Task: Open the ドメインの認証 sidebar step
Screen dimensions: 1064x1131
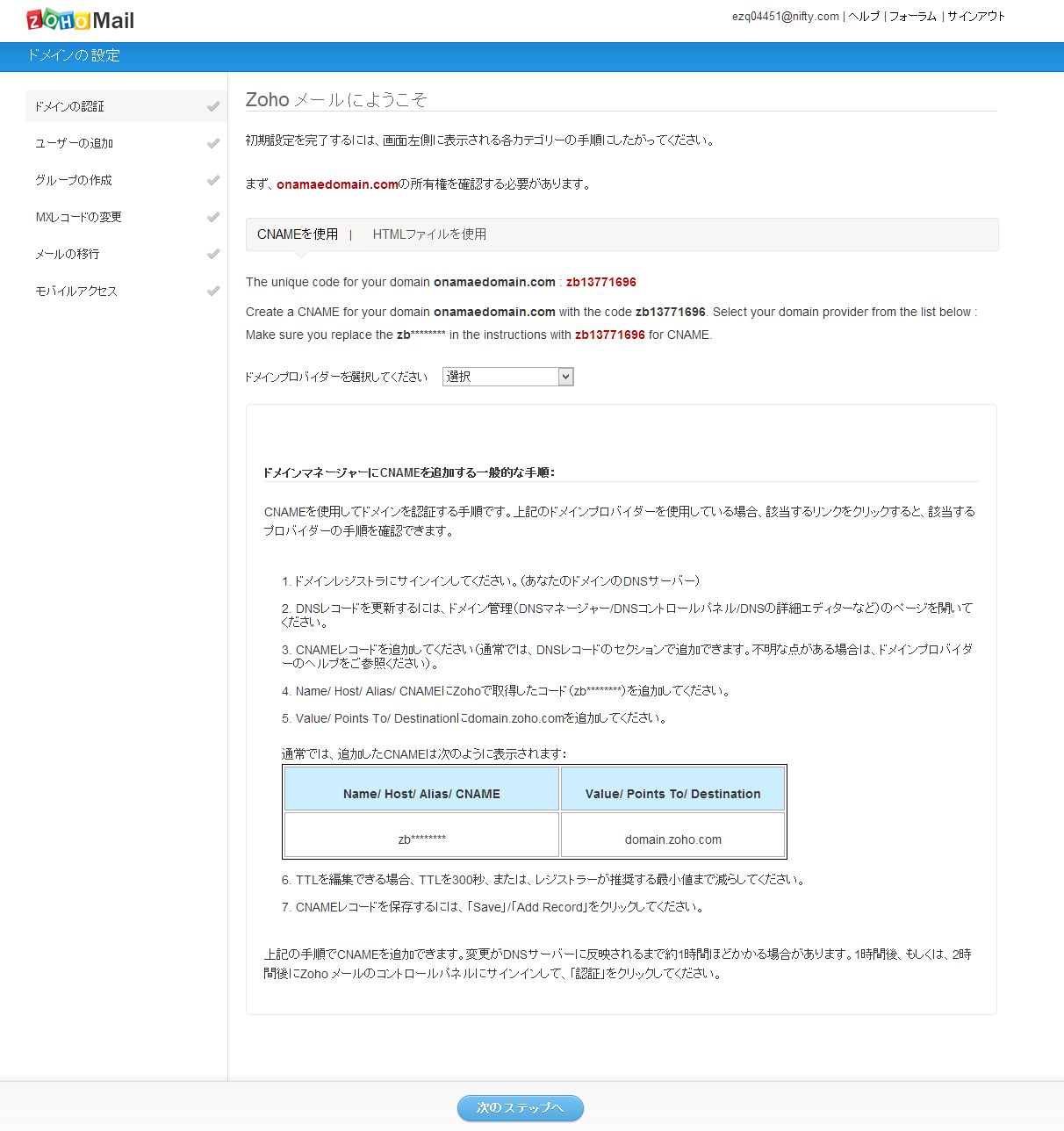Action: click(x=126, y=106)
